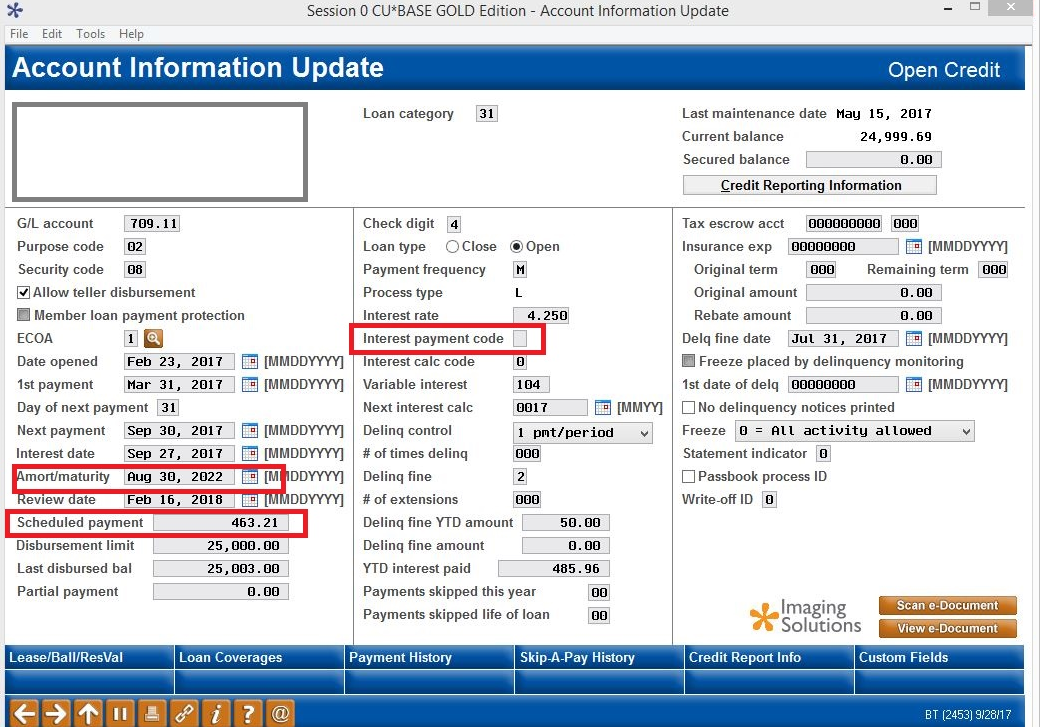Click the question mark help icon
The height and width of the screenshot is (727, 1040).
coord(247,714)
